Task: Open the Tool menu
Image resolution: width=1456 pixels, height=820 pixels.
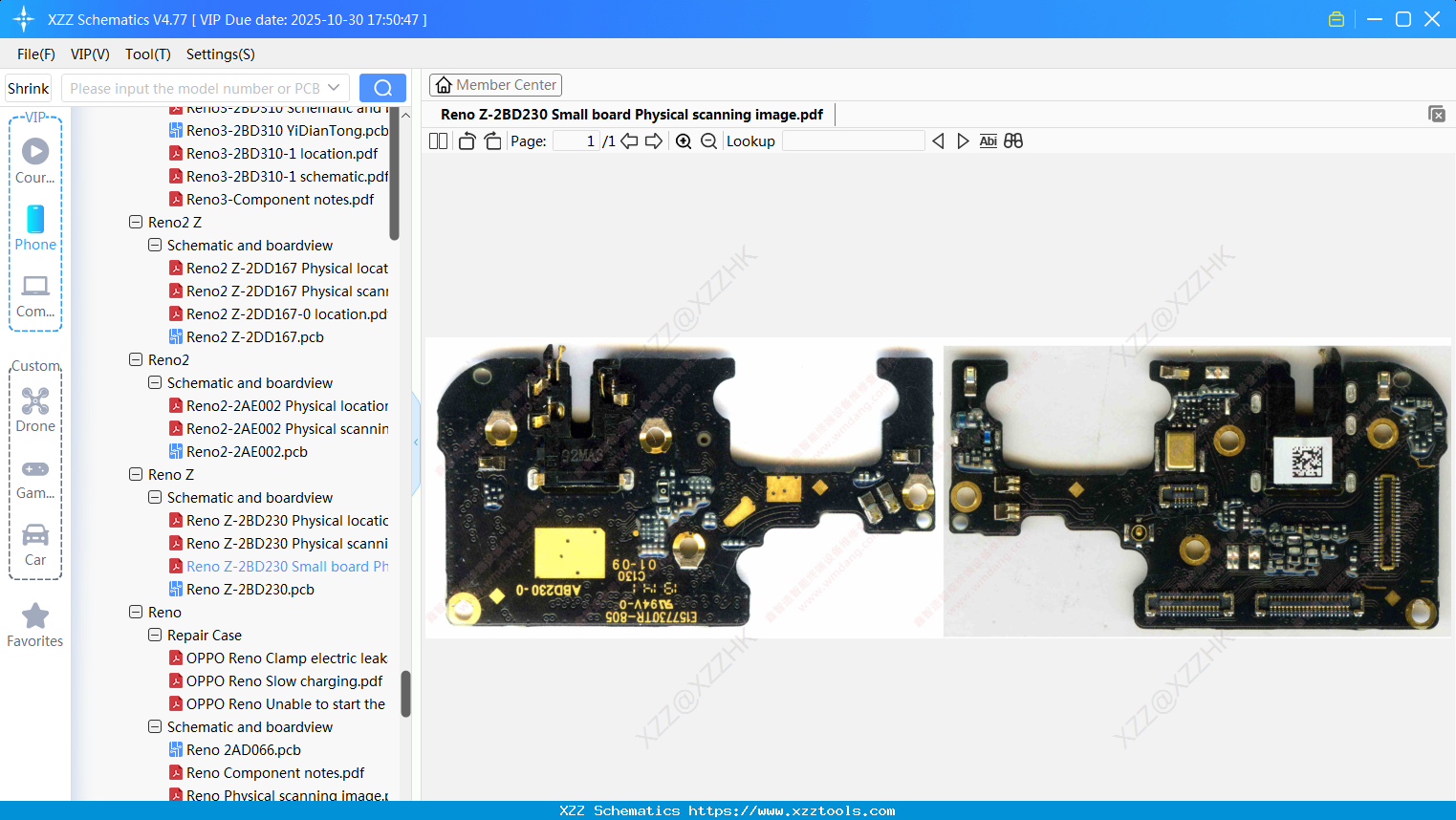Action: click(147, 54)
